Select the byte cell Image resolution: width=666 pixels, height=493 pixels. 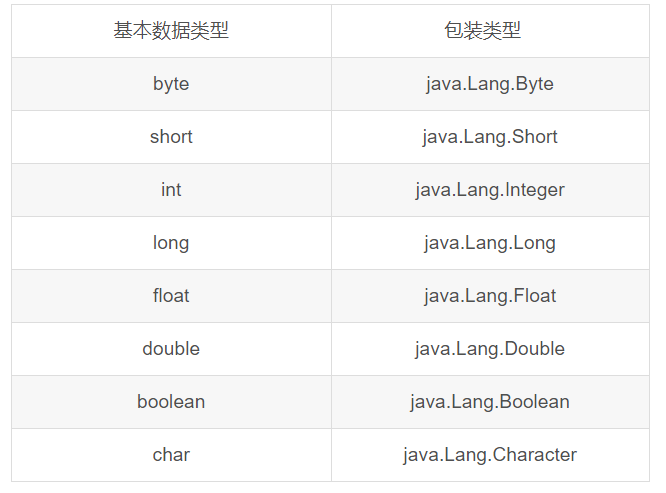[x=171, y=84]
